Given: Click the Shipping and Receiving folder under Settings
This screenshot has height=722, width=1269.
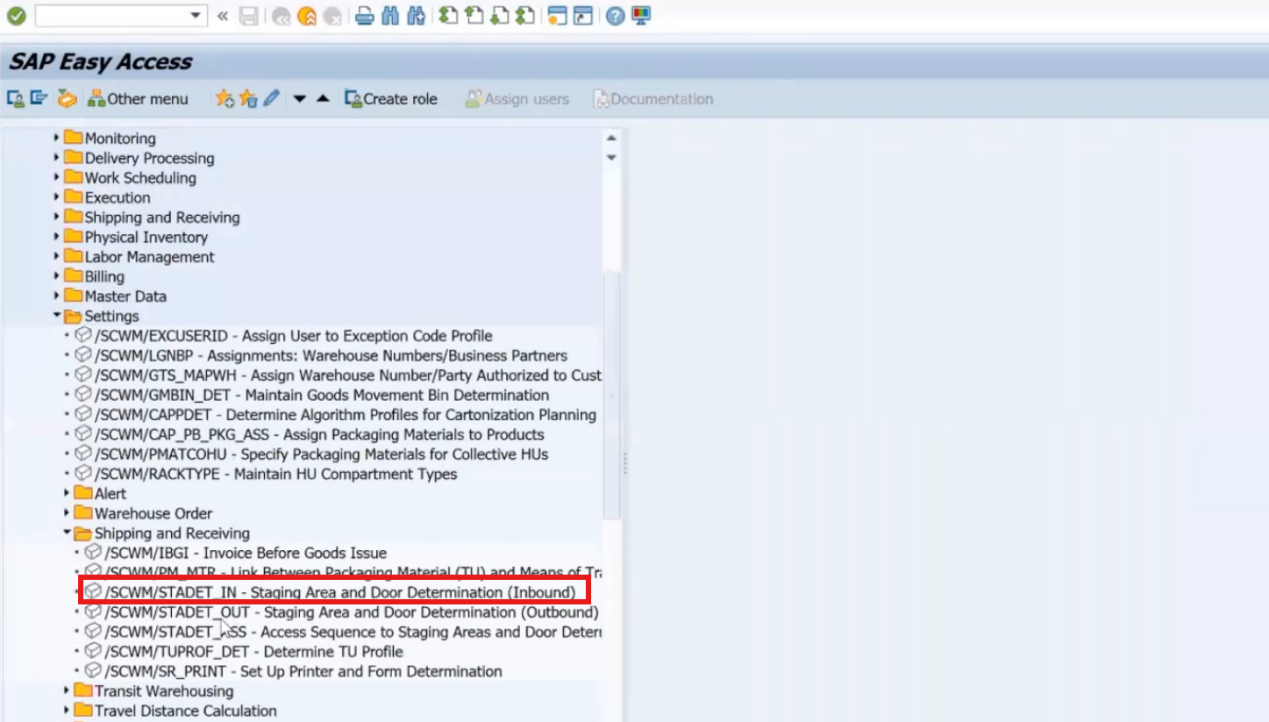Looking at the screenshot, I should 162,533.
